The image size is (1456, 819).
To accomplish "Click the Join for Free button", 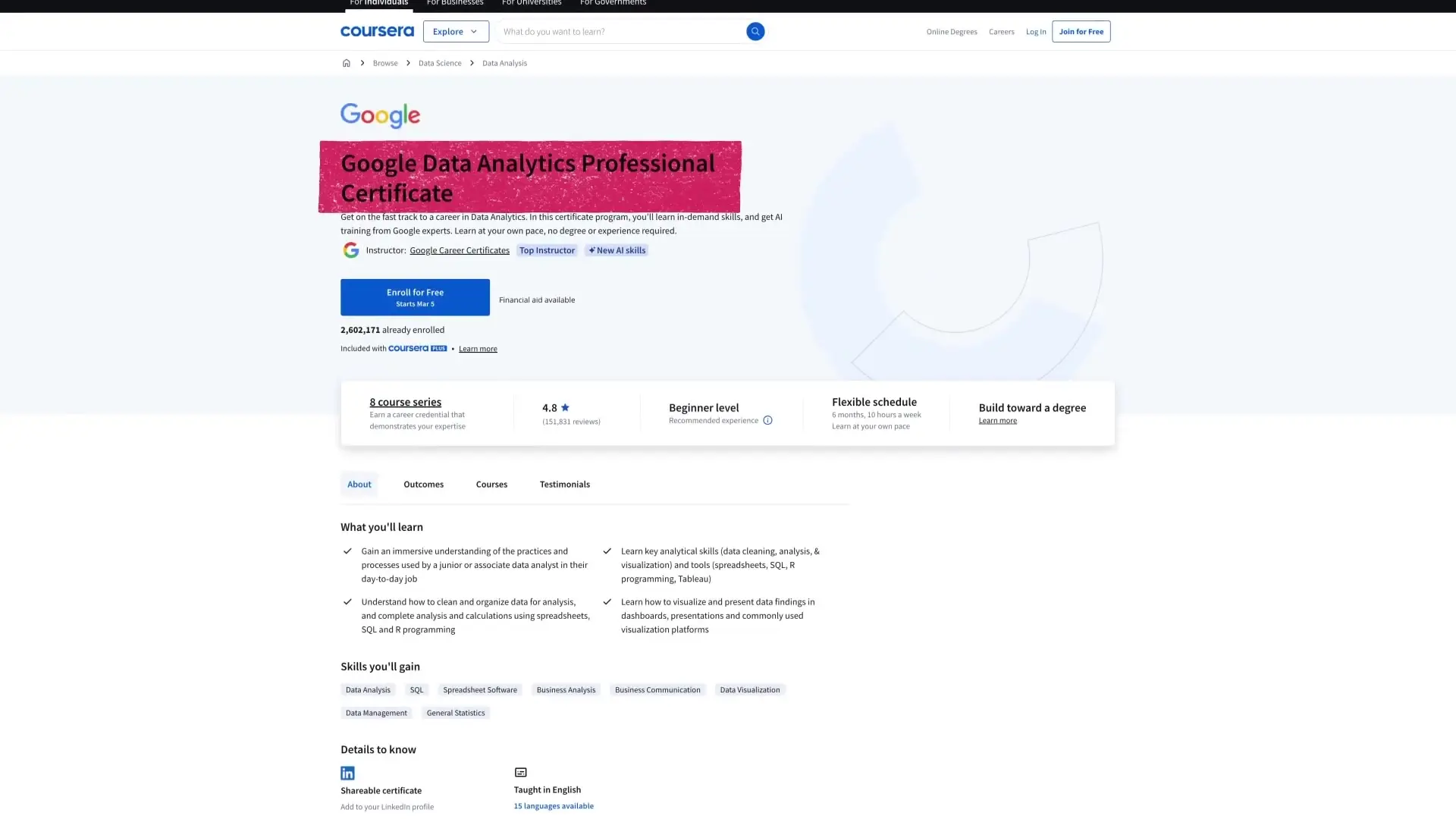I will click(1081, 31).
